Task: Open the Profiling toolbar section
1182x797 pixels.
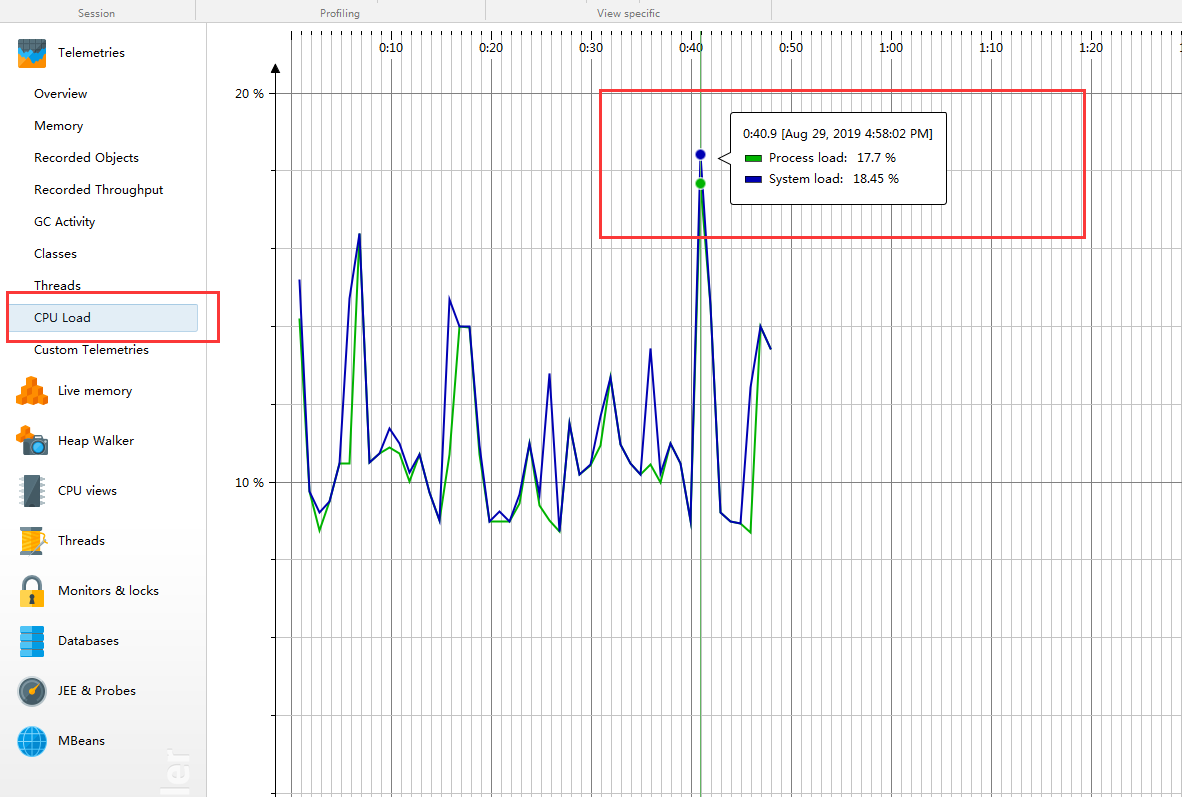Action: pyautogui.click(x=340, y=12)
